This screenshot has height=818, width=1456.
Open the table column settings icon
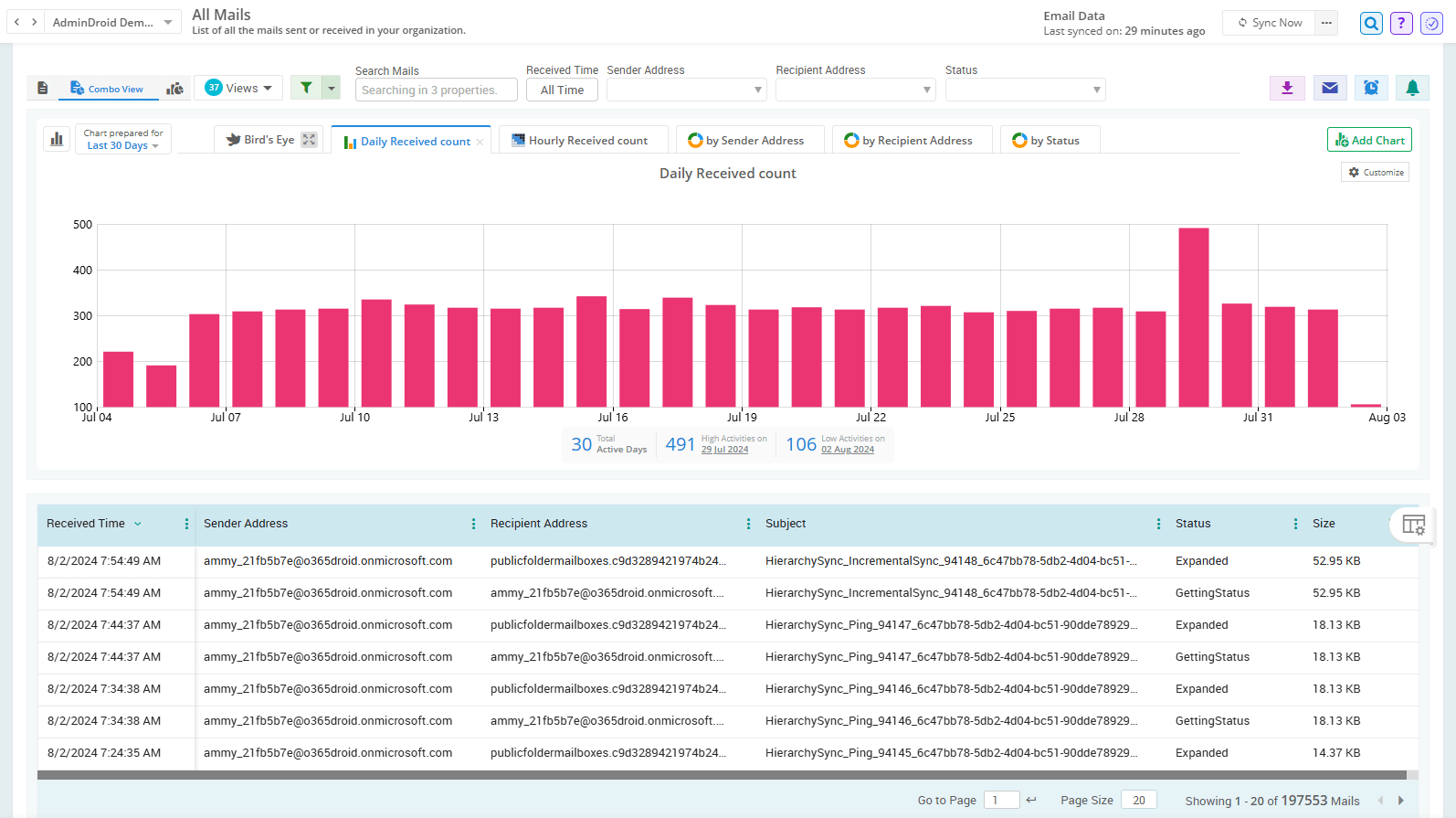point(1413,525)
